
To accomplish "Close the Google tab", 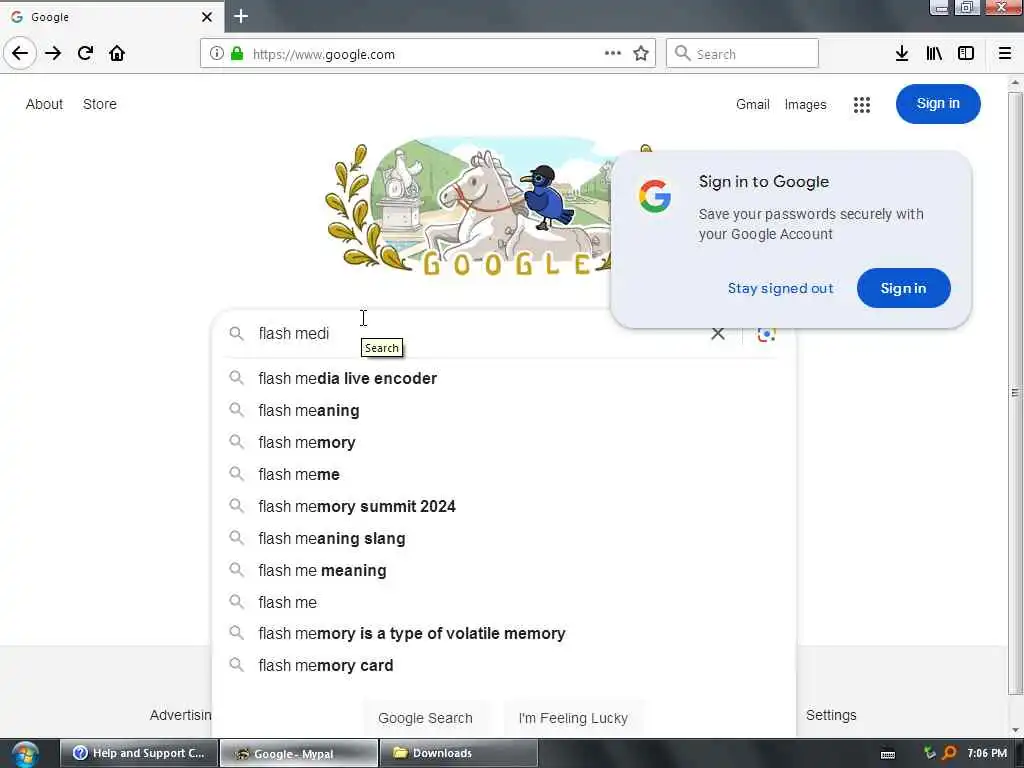I will tap(207, 17).
